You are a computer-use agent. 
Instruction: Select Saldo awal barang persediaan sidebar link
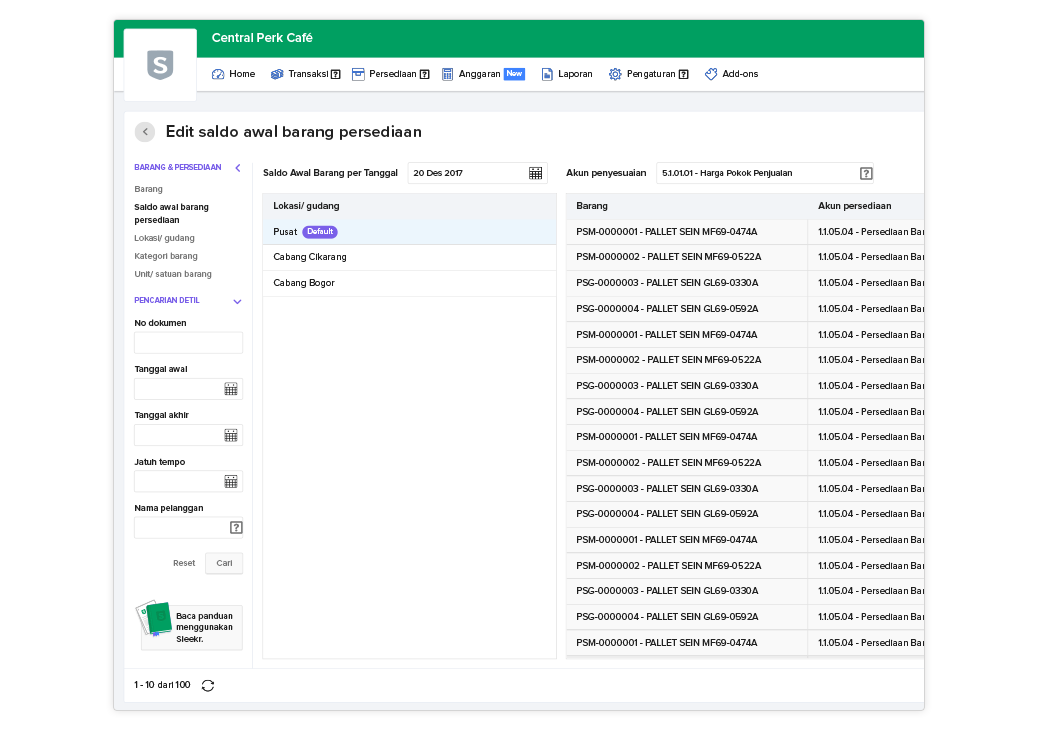[x=171, y=214]
